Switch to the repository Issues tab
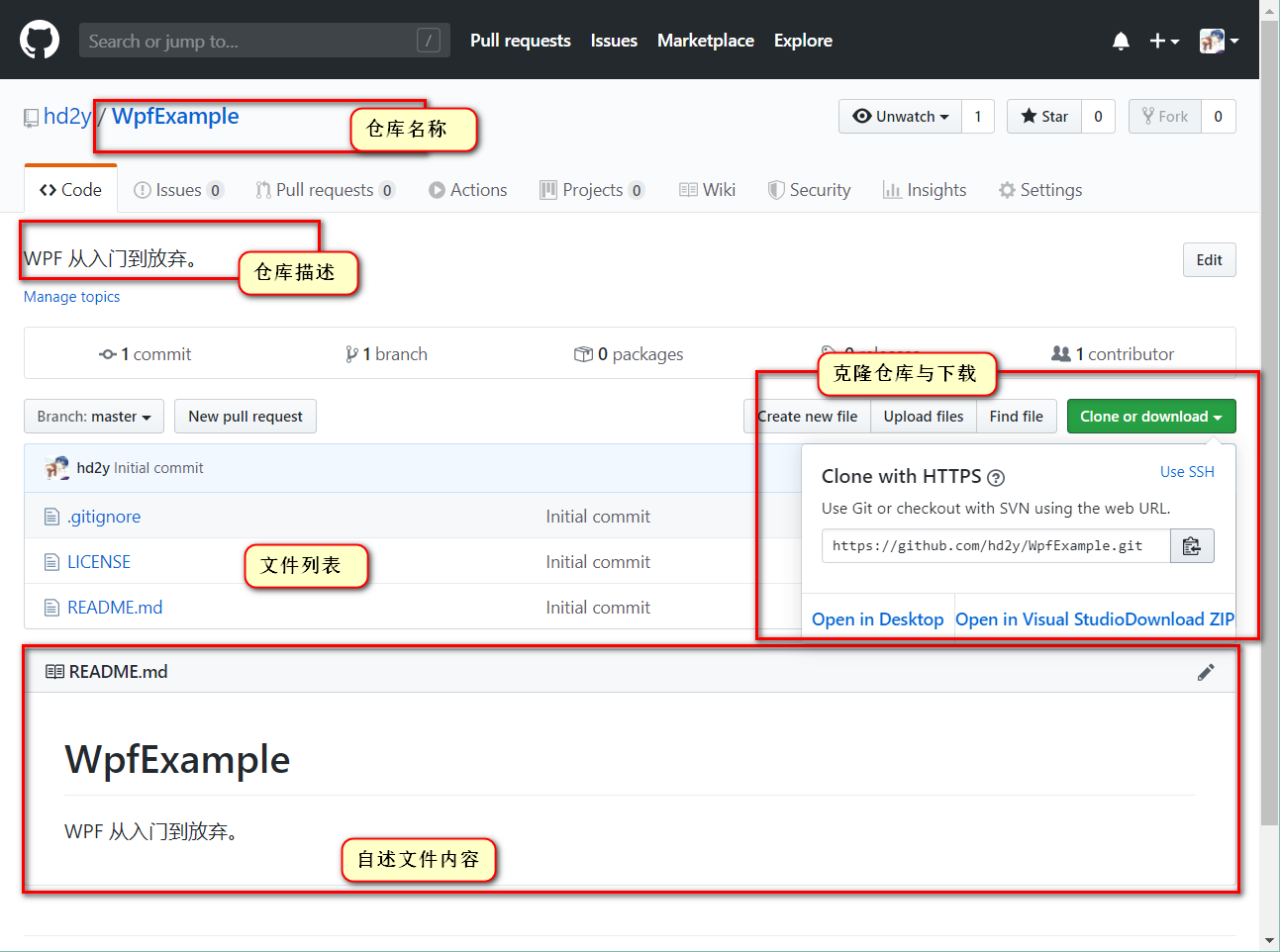 click(x=178, y=190)
